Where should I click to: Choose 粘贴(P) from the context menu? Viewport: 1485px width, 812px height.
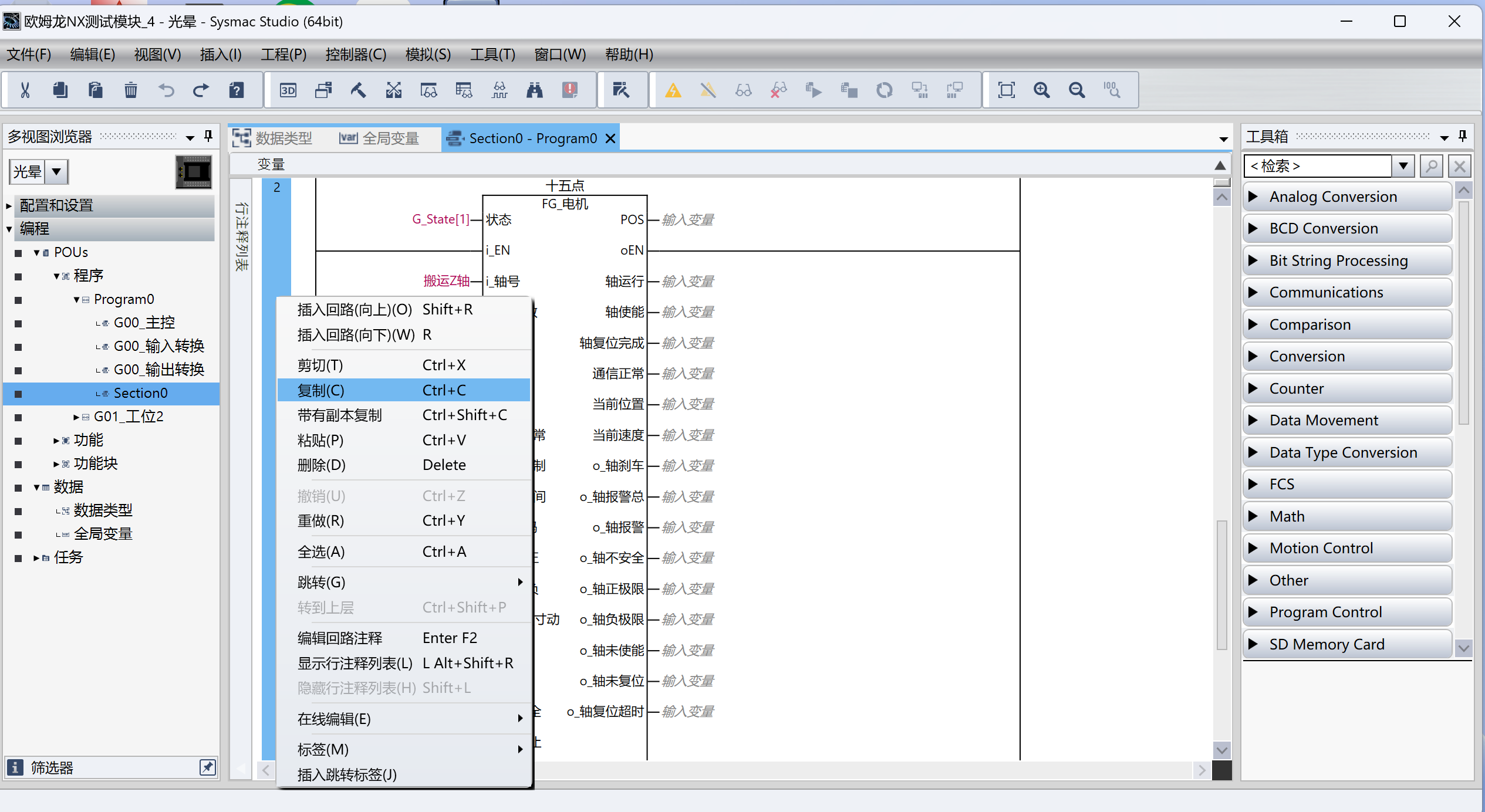(x=320, y=440)
